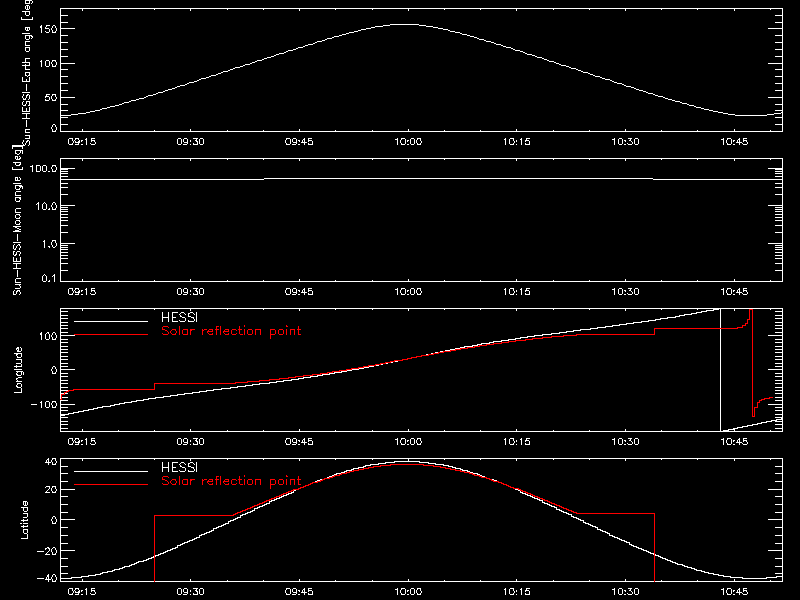Image resolution: width=800 pixels, height=600 pixels.
Task: Click 09:45 time label under Latitude plot
Action: click(299, 592)
